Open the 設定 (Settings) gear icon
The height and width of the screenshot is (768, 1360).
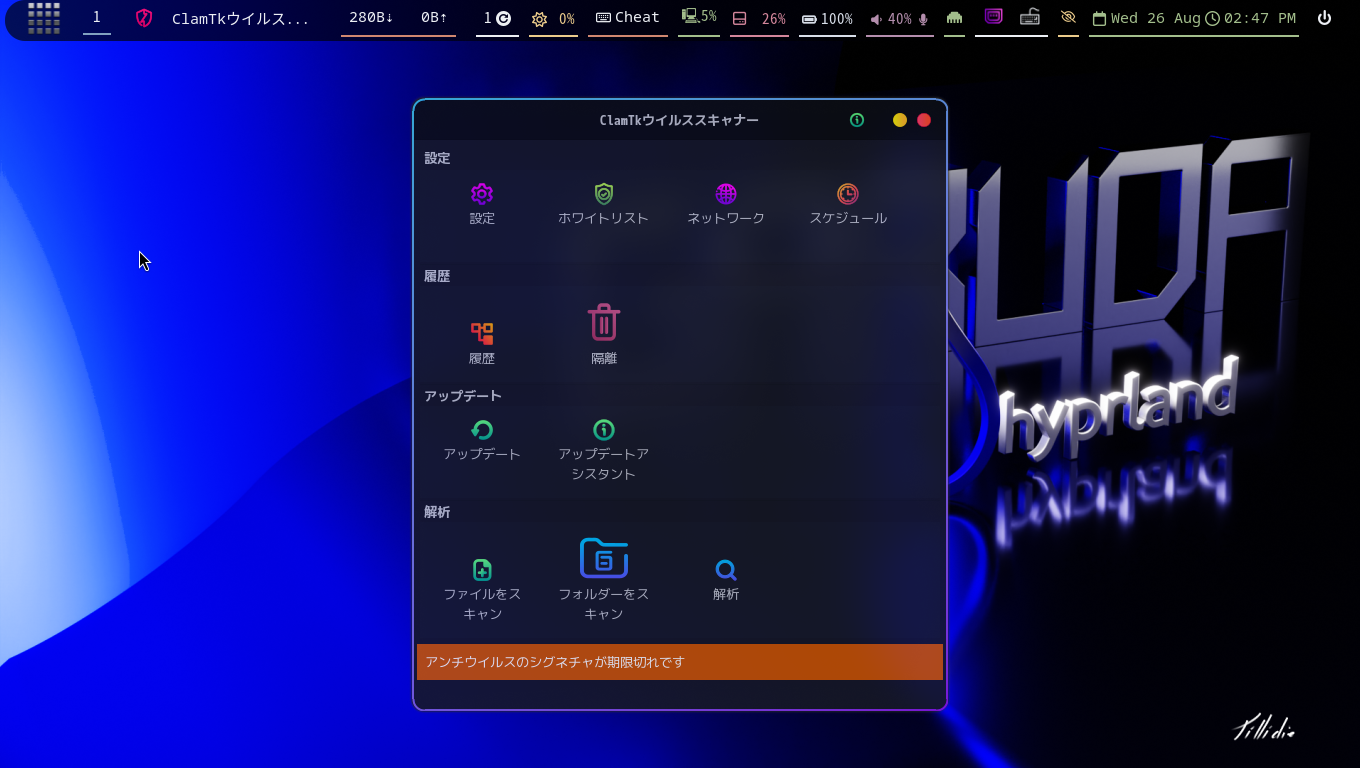(482, 194)
